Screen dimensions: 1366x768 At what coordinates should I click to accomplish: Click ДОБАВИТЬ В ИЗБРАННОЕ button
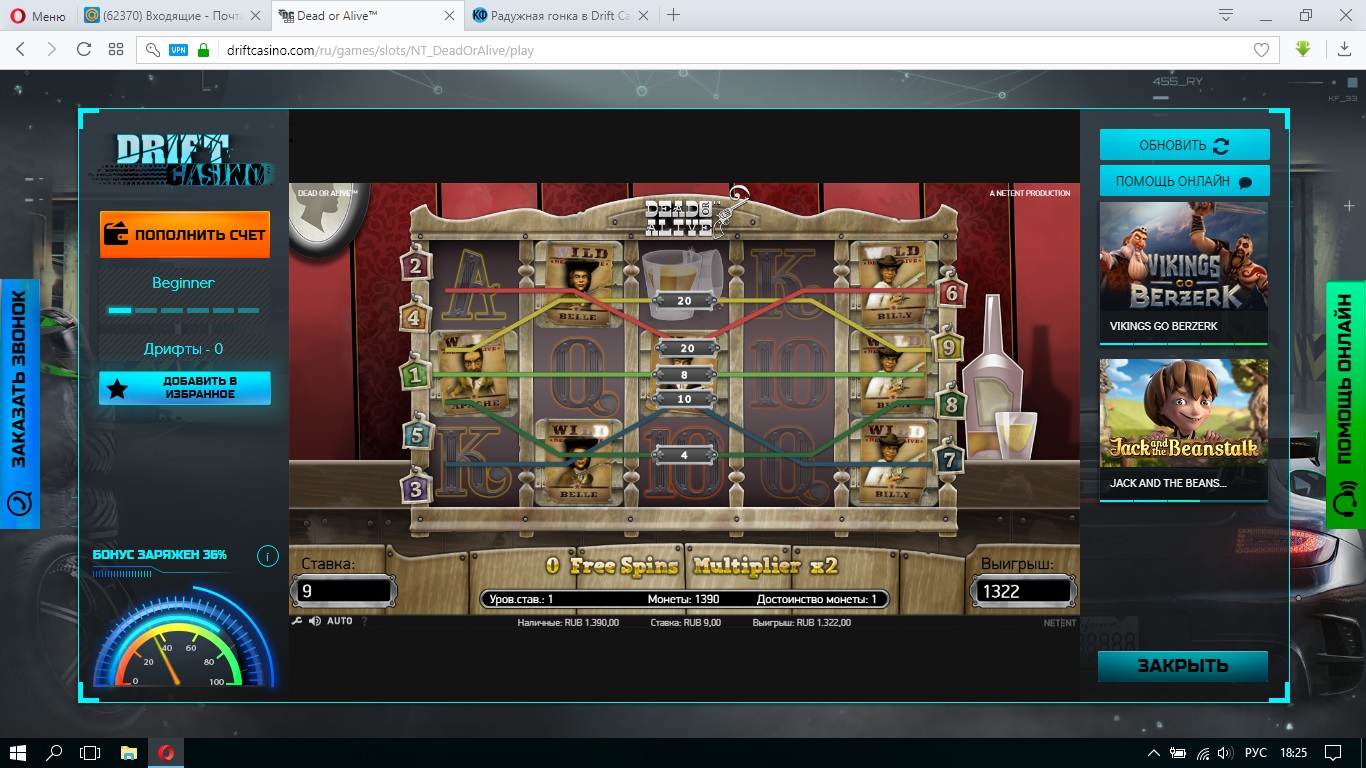[185, 388]
